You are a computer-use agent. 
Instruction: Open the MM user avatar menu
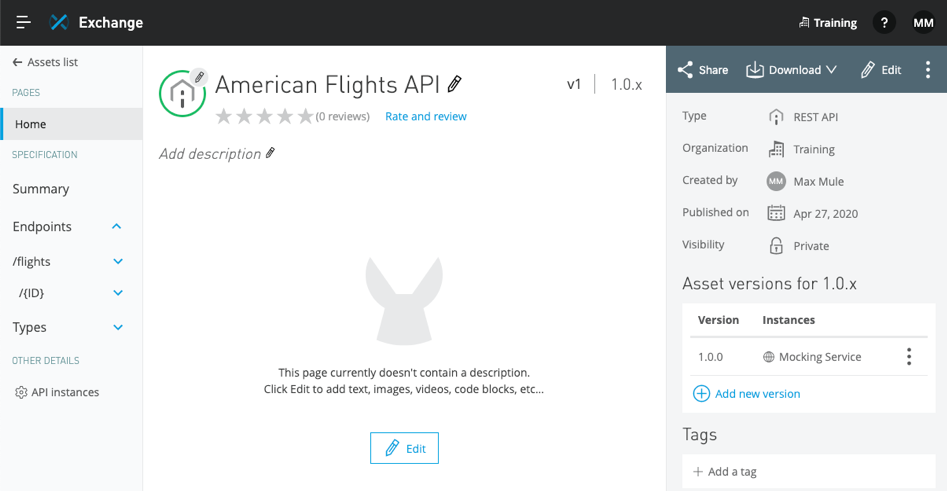click(x=923, y=23)
